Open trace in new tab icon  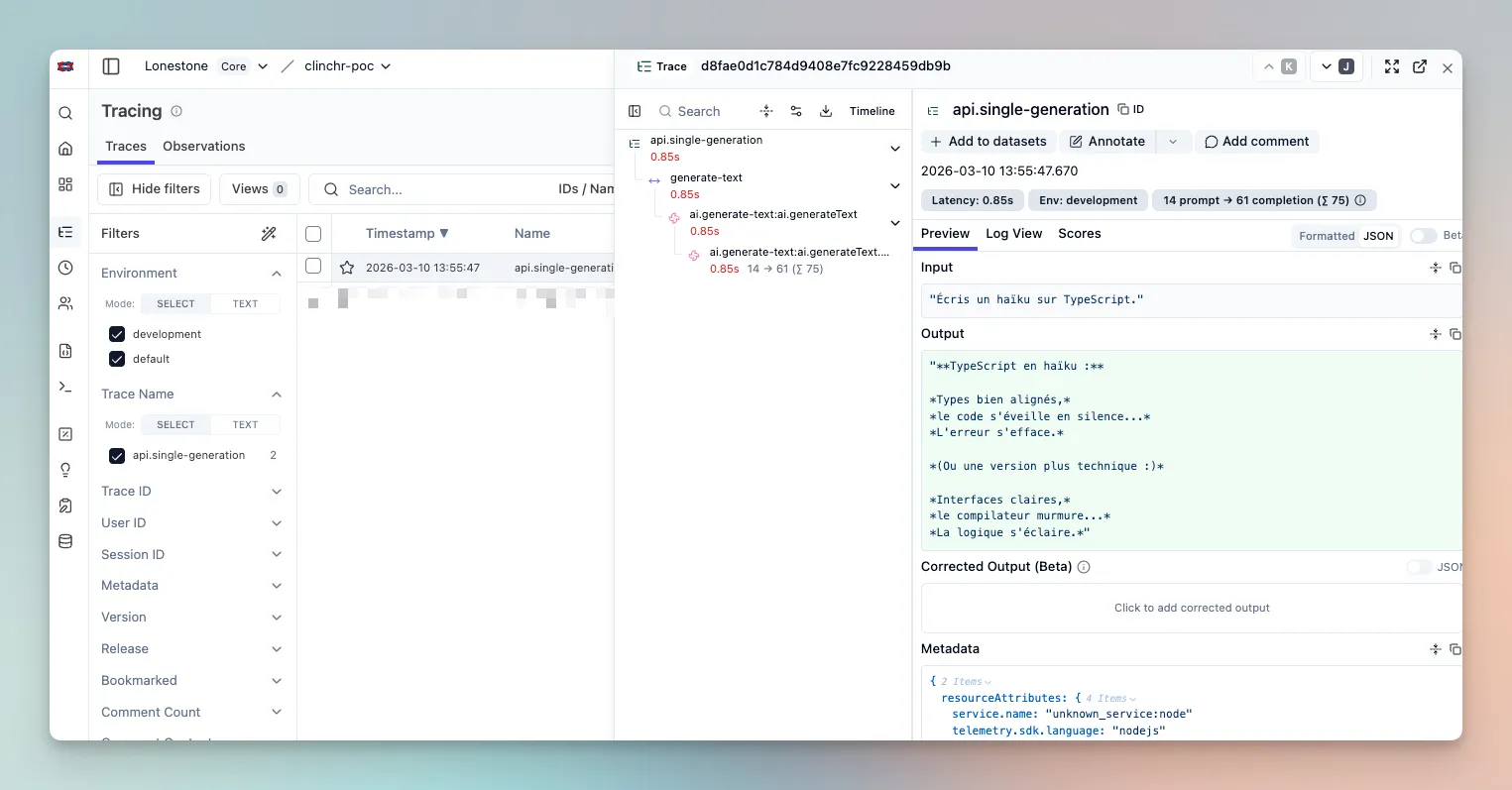[1420, 66]
